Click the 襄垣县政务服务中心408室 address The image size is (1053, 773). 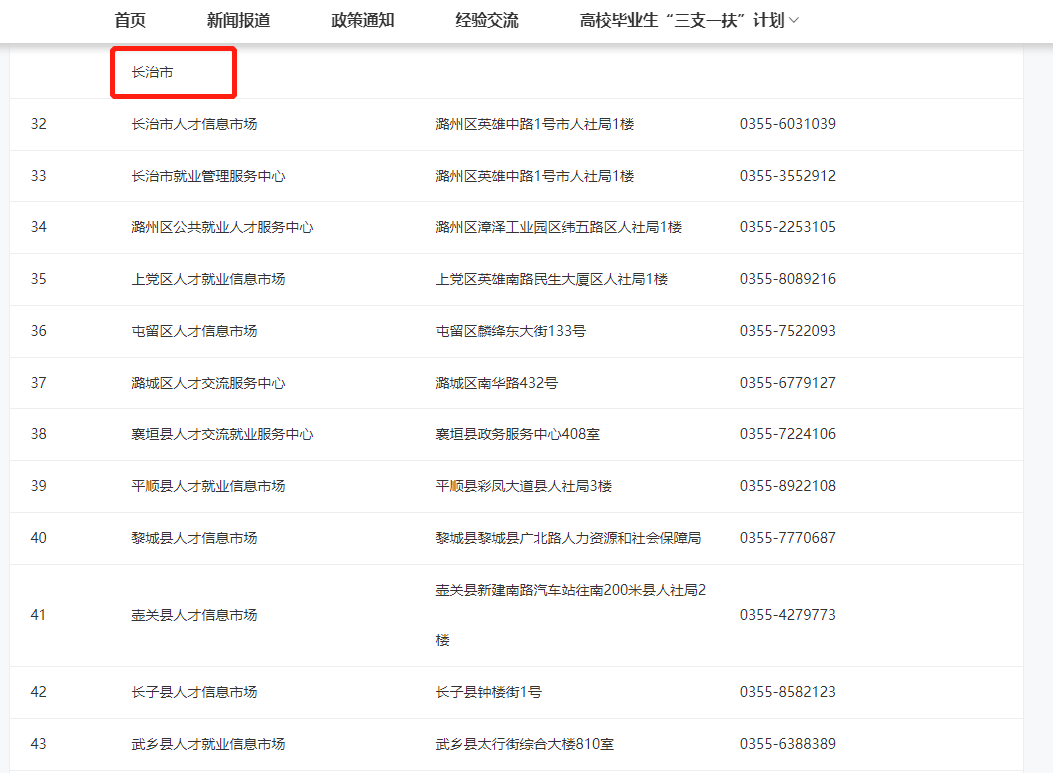[x=518, y=434]
